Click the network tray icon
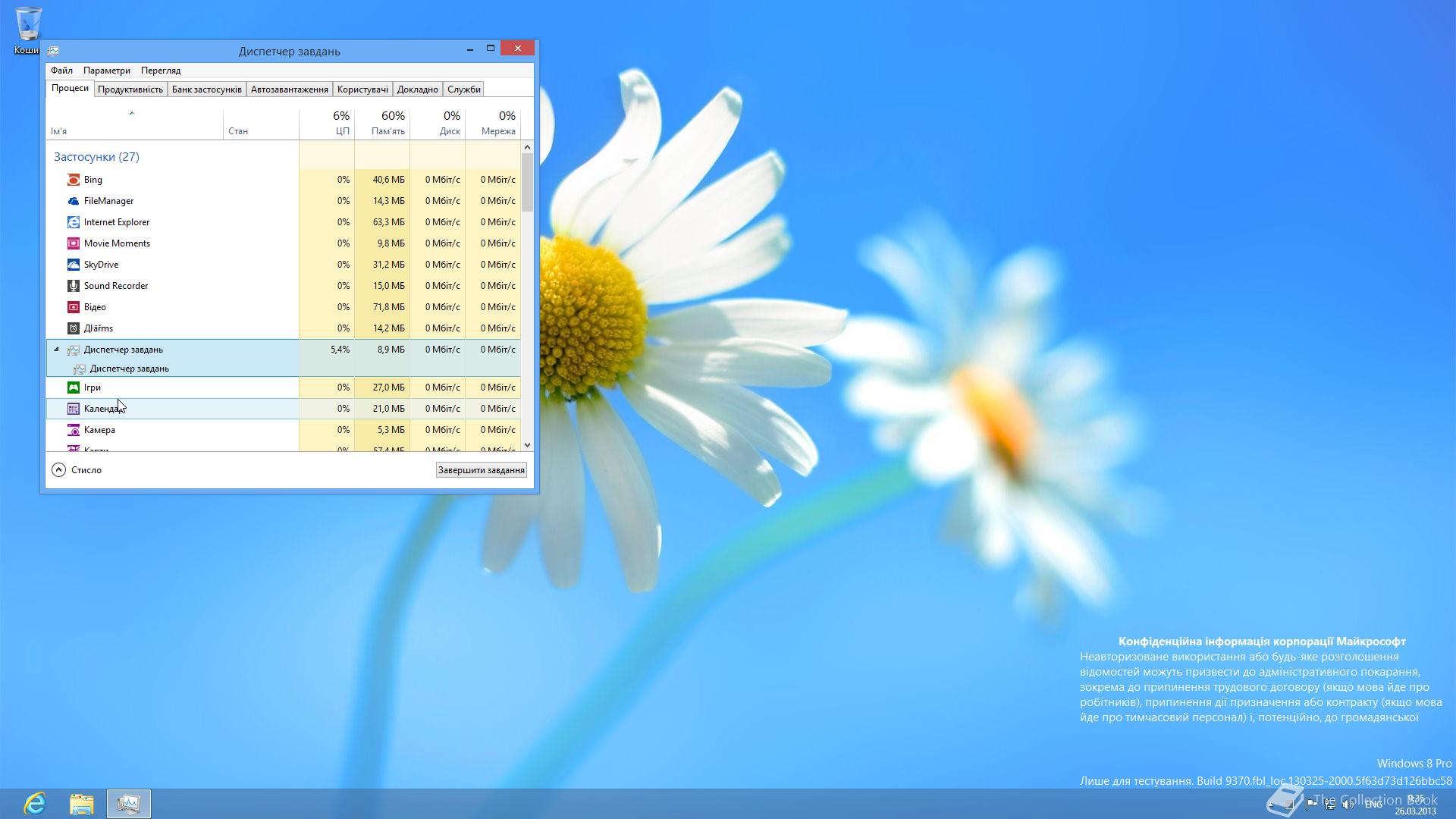The width and height of the screenshot is (1456, 819). click(x=1330, y=804)
